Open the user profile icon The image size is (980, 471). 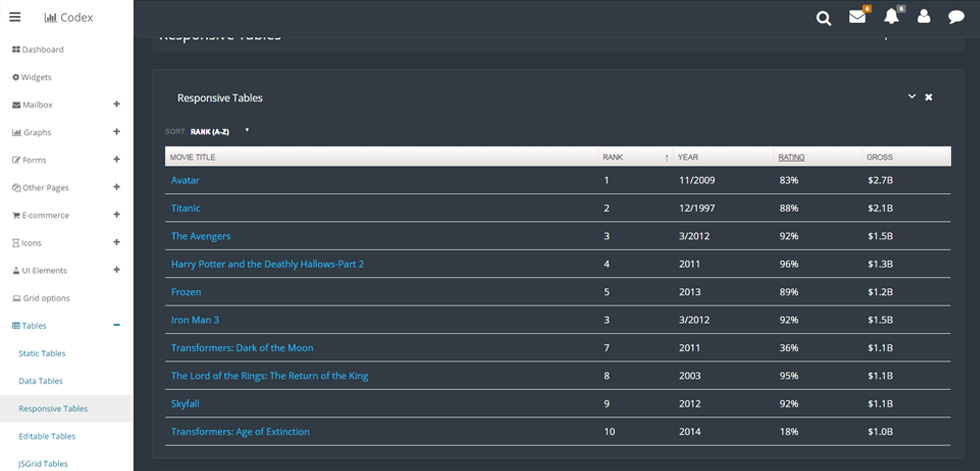tap(924, 17)
